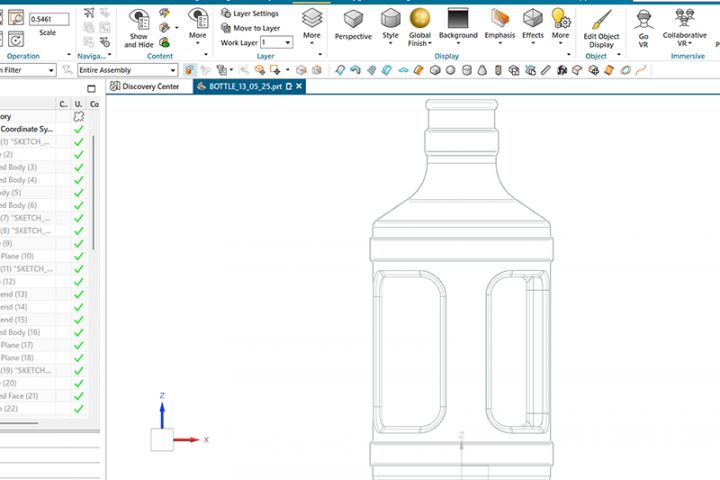
Task: Switch to the Discovery Center tab
Action: point(145,86)
